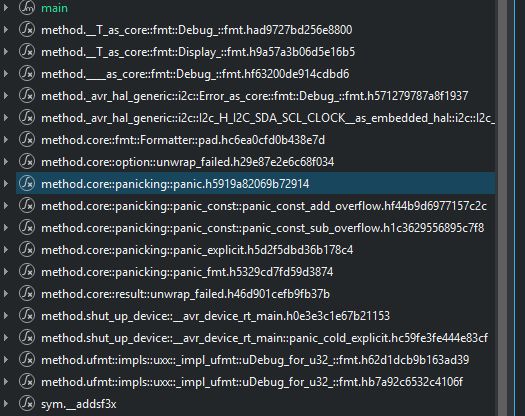Screen dimensions: 525x416
Task: Select method.core::panicking::panic_fmt.h5329cd7fd59d3874
Action: 187,272
